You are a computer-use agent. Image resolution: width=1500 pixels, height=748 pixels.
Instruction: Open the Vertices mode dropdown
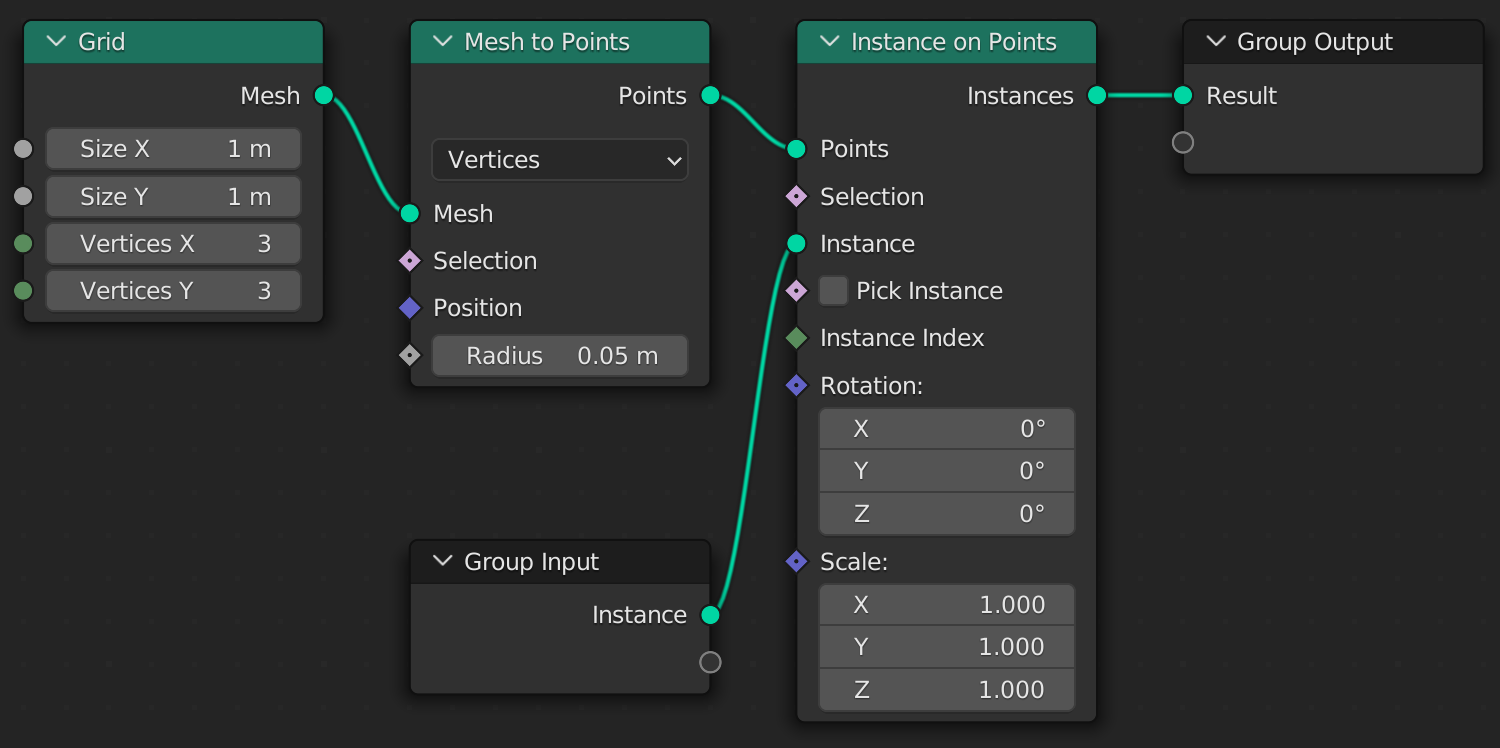coord(560,160)
